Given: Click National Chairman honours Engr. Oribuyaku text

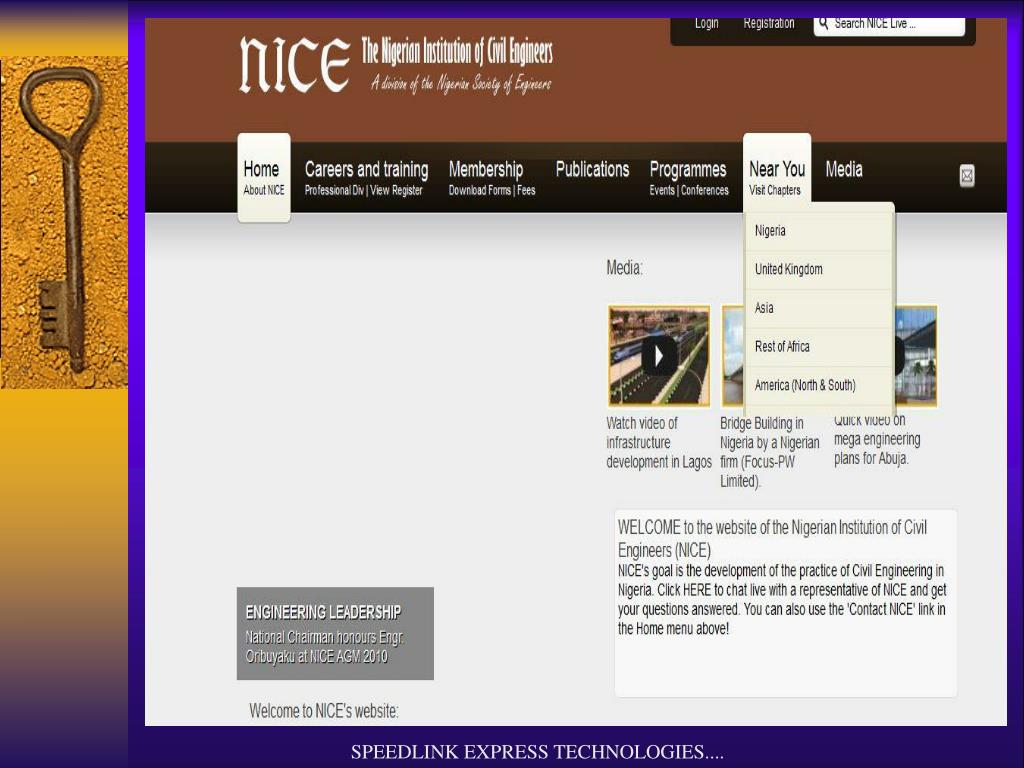Looking at the screenshot, I should (x=325, y=647).
